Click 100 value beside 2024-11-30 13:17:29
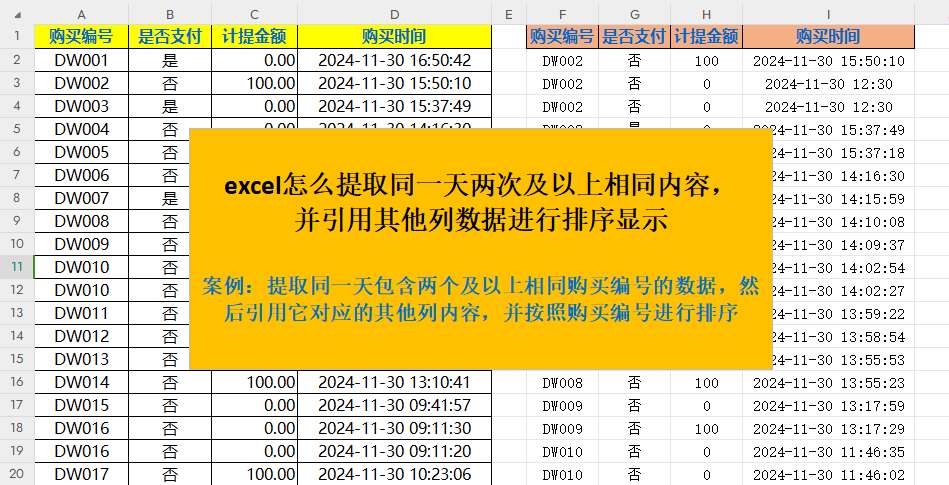 (x=706, y=429)
